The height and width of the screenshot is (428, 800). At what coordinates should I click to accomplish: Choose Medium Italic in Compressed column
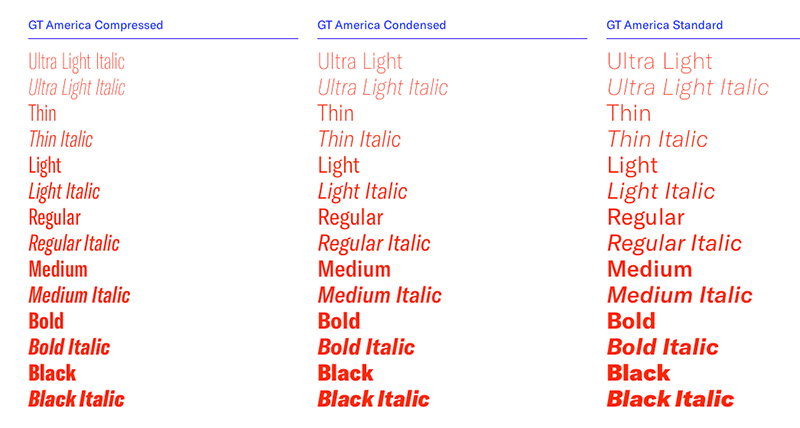(x=80, y=295)
